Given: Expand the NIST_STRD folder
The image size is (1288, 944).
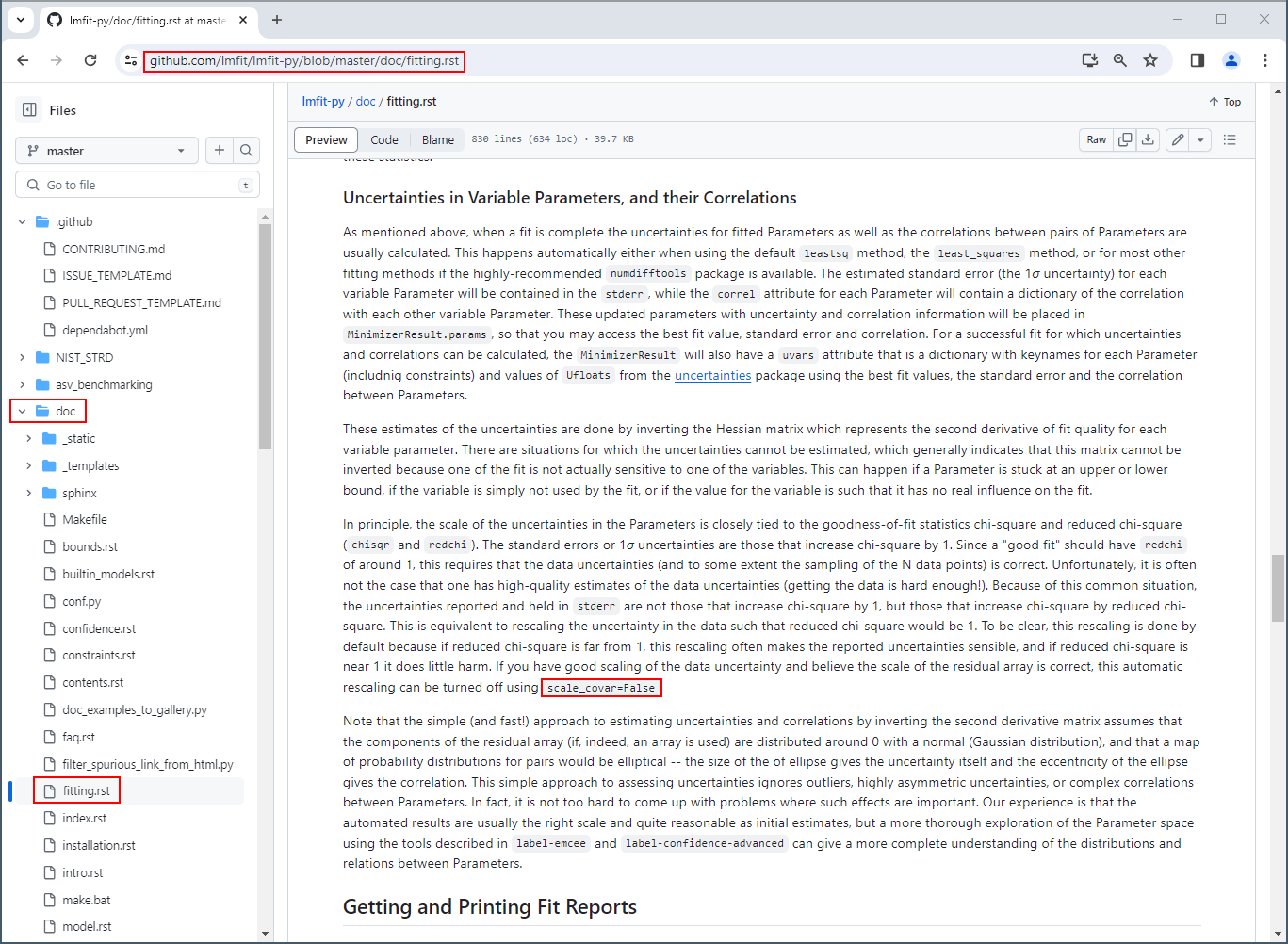Looking at the screenshot, I should click(x=23, y=358).
